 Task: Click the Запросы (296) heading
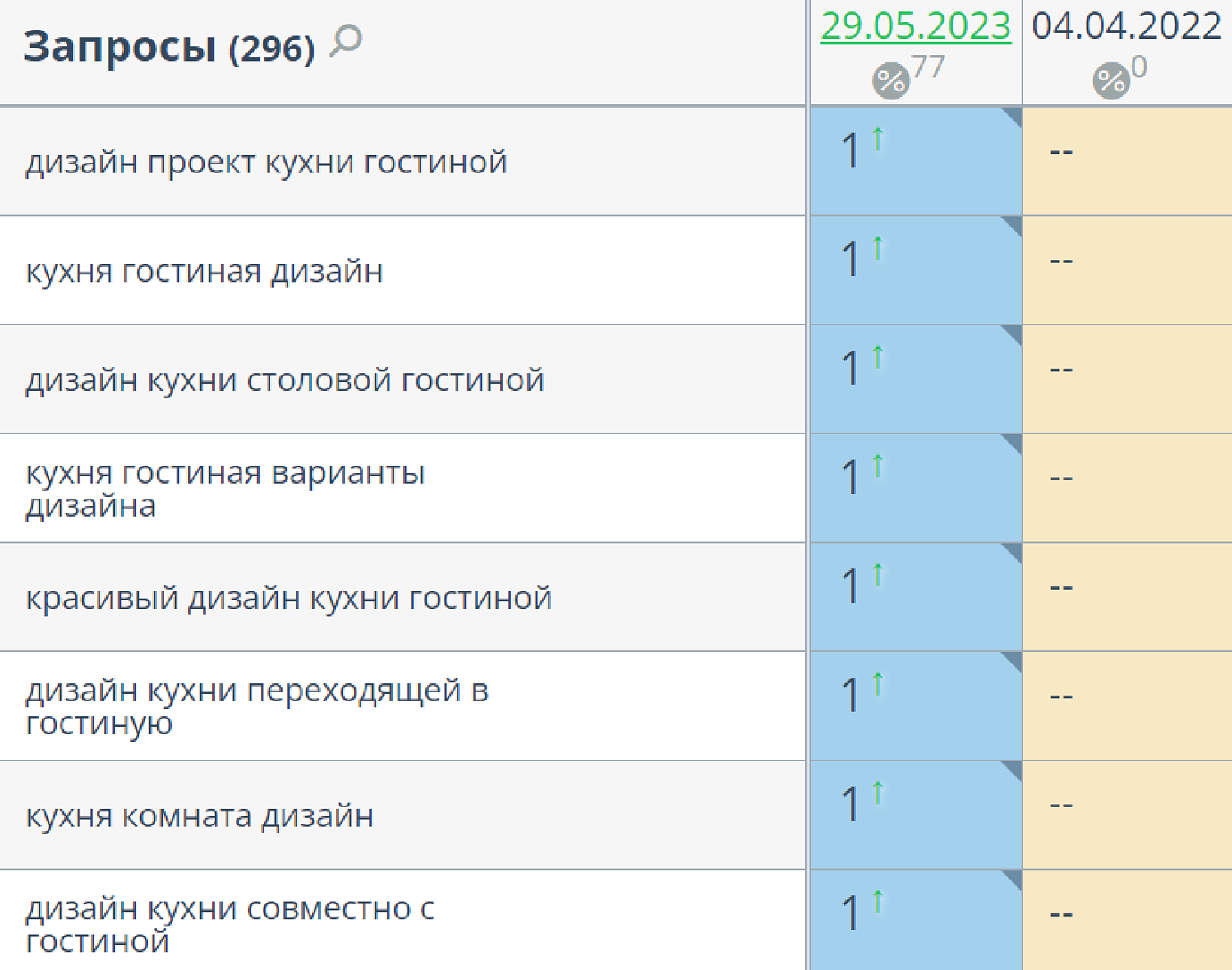point(169,47)
